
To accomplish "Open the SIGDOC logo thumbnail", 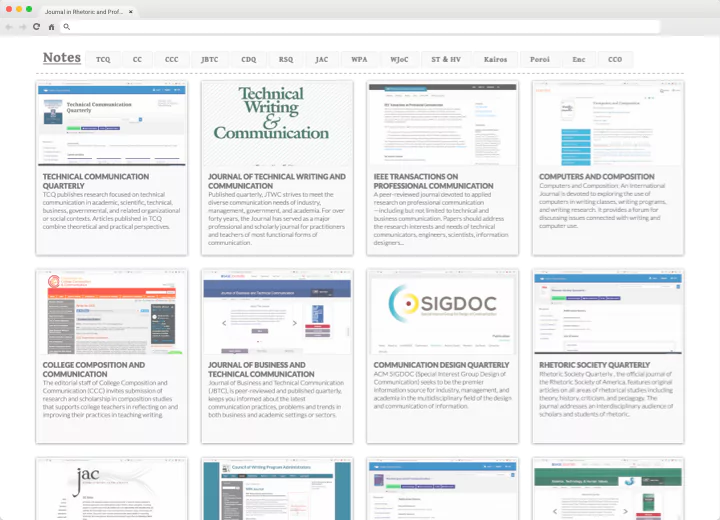I will [x=443, y=312].
